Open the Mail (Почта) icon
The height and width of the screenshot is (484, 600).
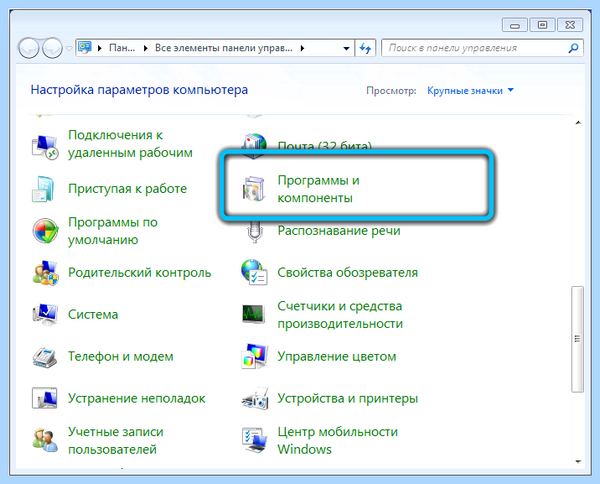coord(254,146)
